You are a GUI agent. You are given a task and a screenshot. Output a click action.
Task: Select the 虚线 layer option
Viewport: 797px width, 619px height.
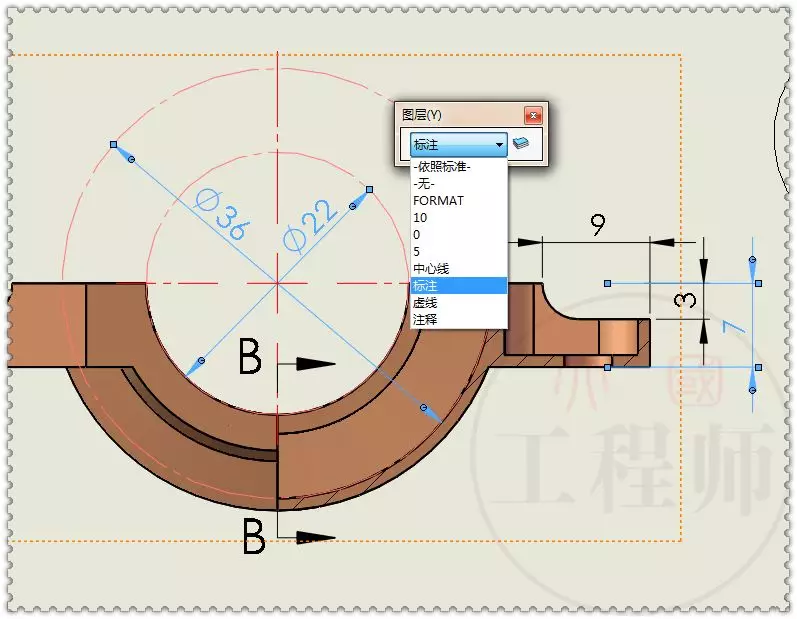click(459, 302)
